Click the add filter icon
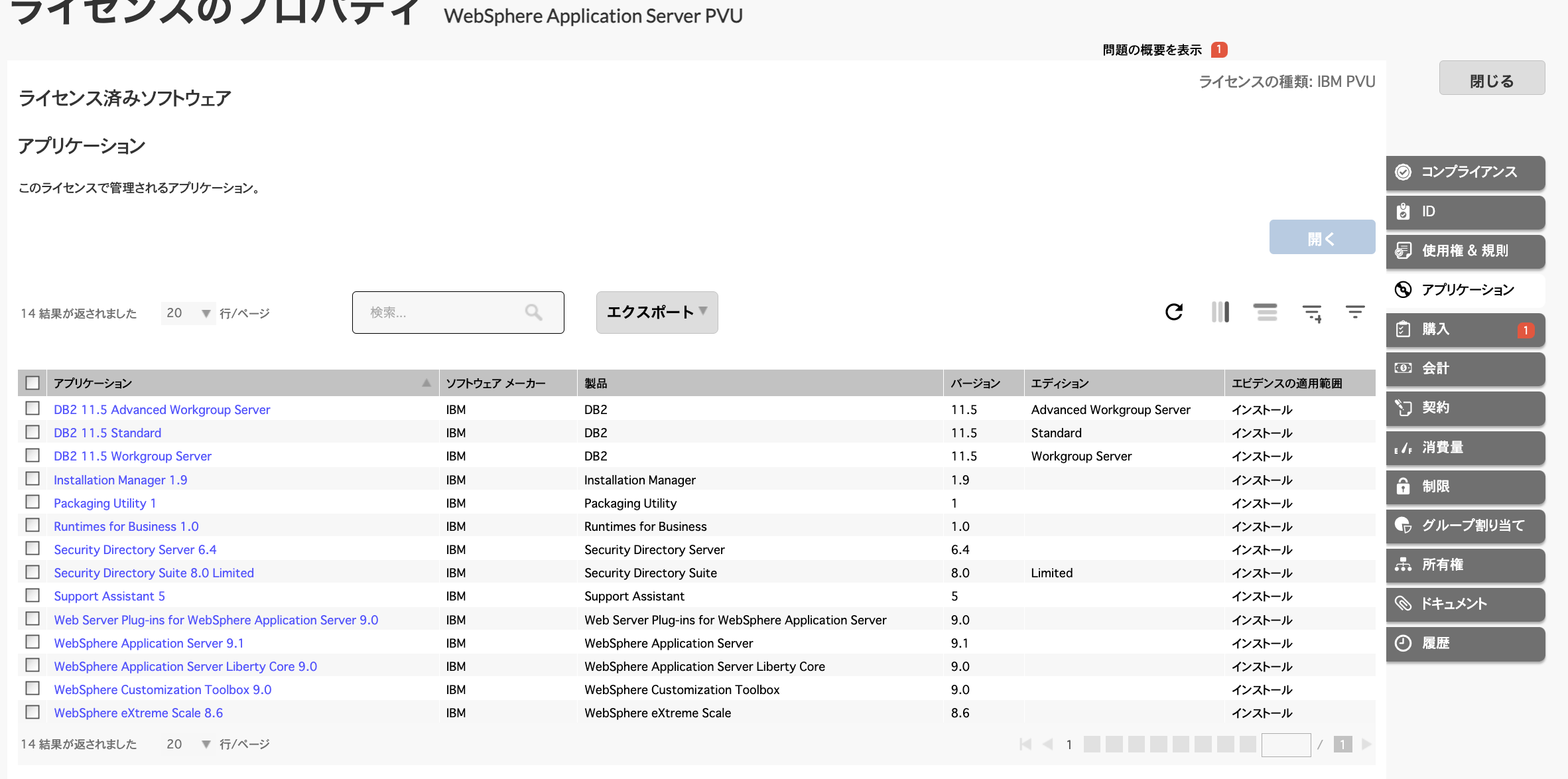The image size is (1568, 779). (1312, 313)
